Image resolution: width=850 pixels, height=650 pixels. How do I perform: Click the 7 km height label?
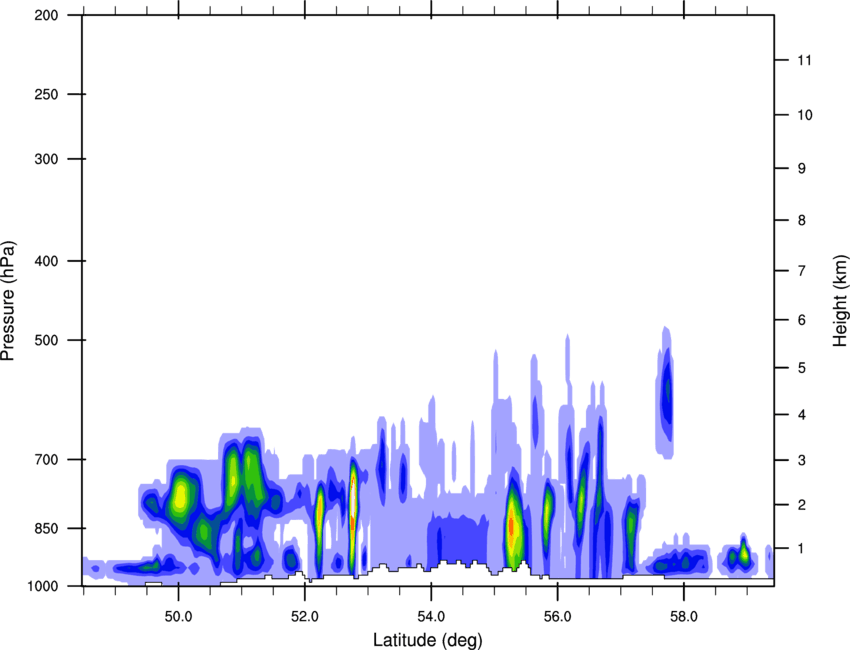[x=802, y=271]
